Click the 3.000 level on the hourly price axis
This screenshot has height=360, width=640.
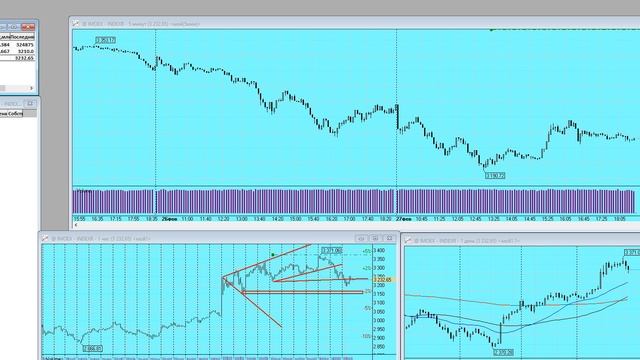379,321
